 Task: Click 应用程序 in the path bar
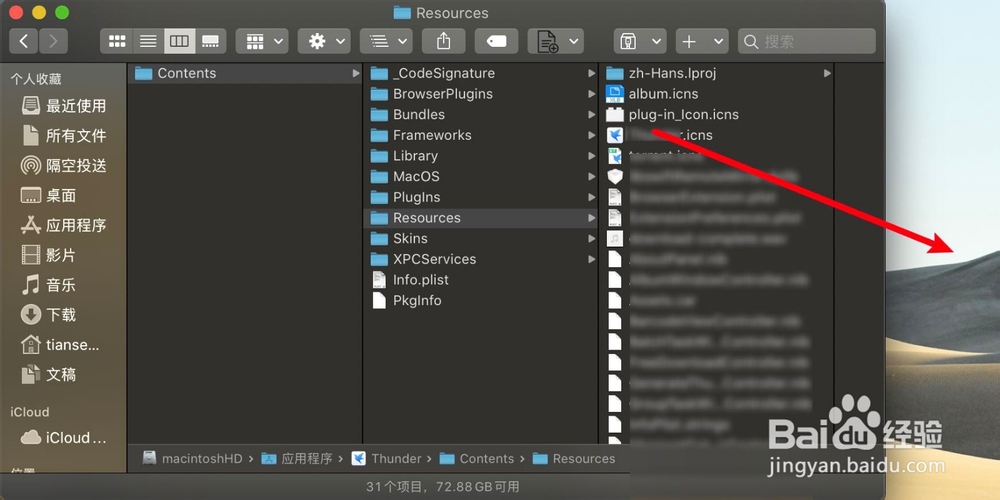click(x=297, y=459)
